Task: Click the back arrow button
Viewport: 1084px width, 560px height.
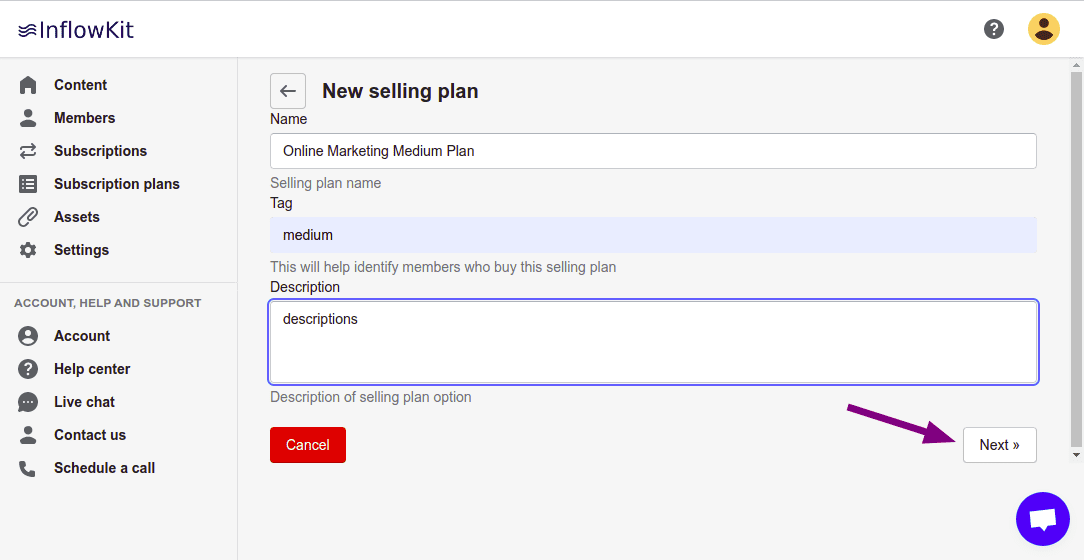Action: (x=288, y=91)
